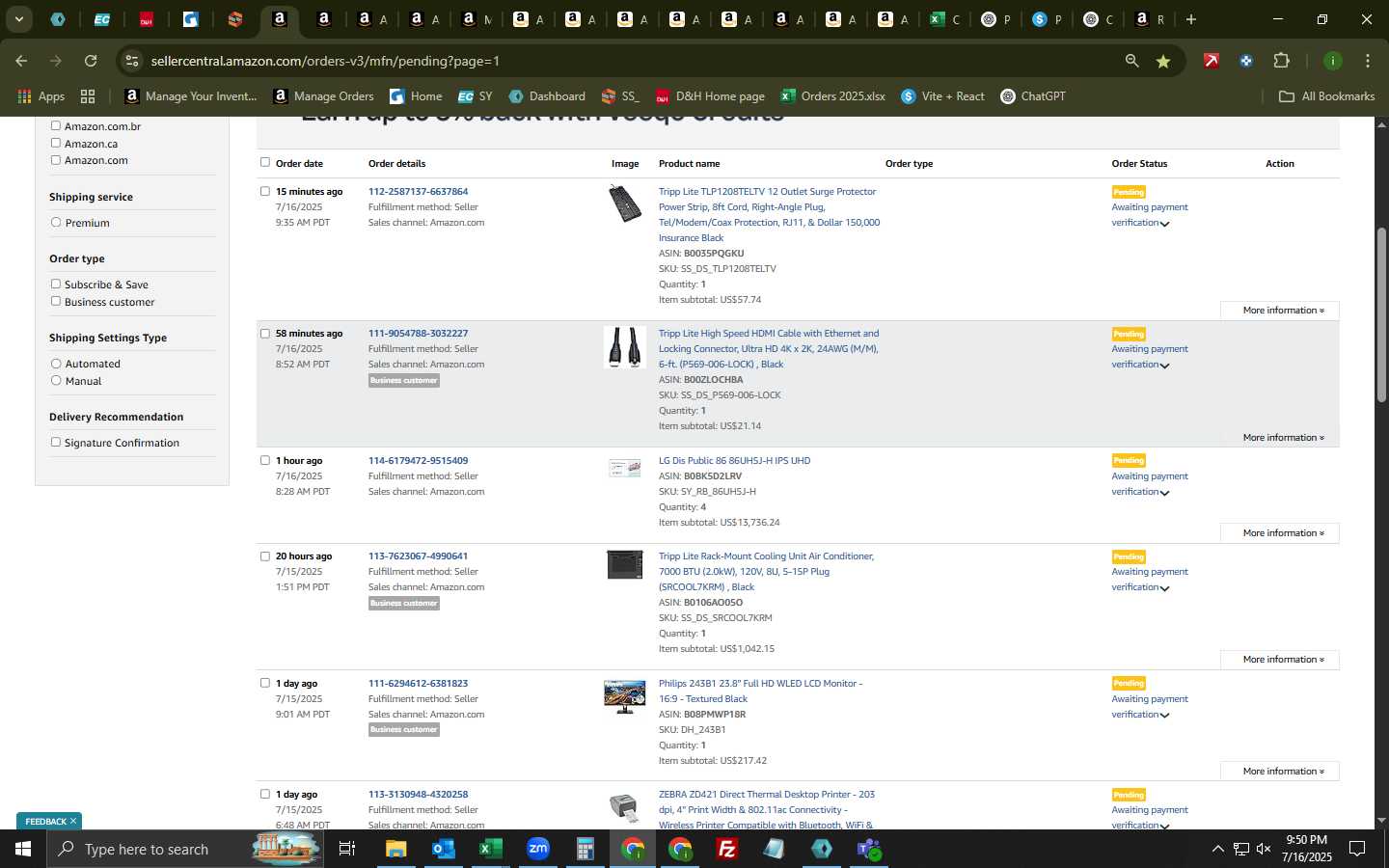Expand status details for order 111-9054788-3032227
This screenshot has width=1389, height=868.
click(x=1164, y=366)
